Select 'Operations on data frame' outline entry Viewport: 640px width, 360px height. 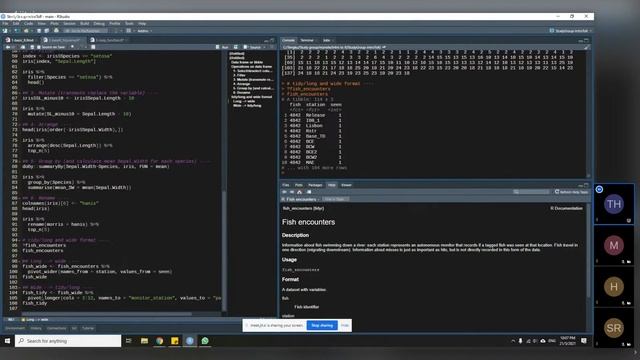[251, 67]
